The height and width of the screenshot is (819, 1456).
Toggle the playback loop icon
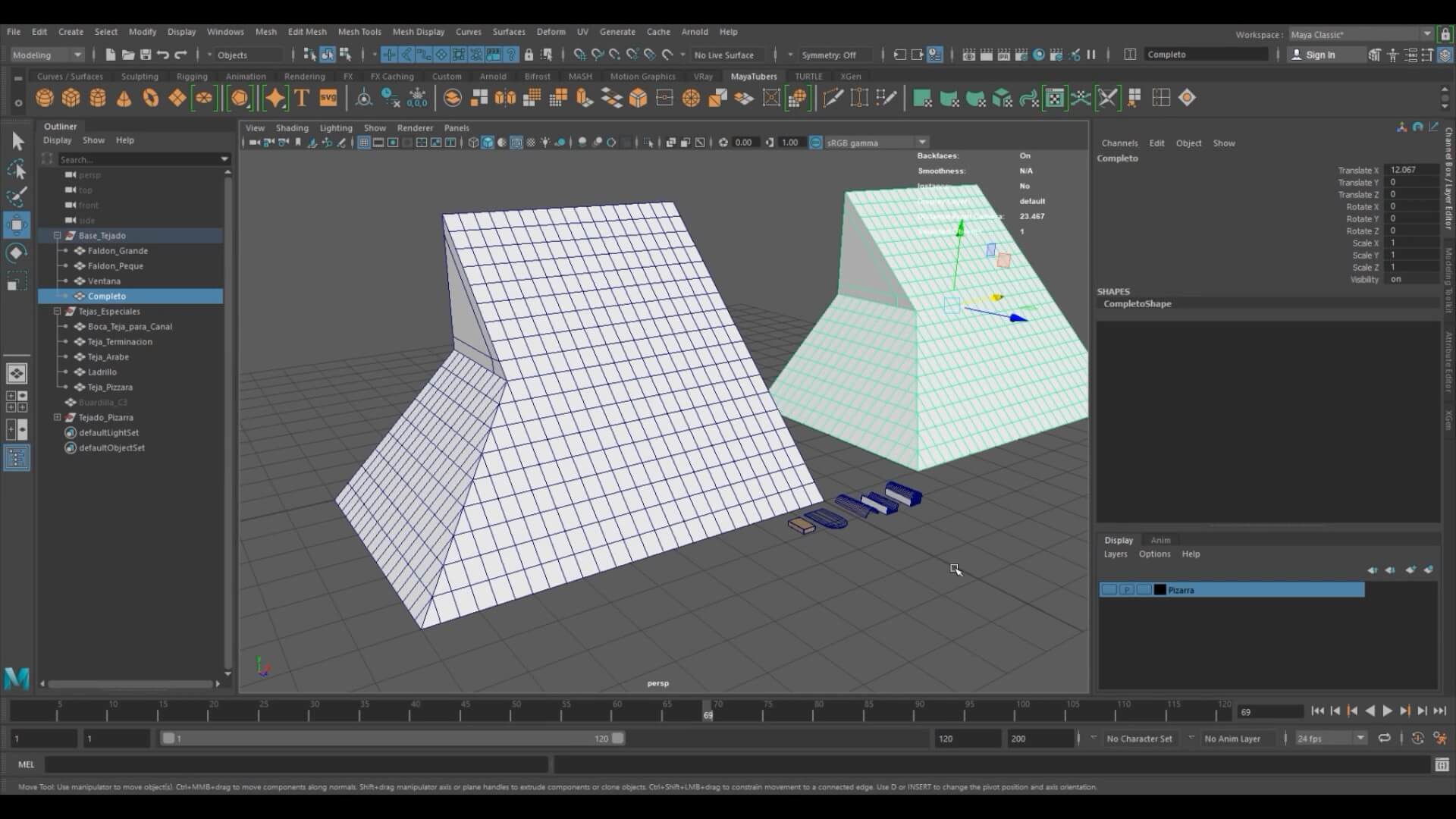pyautogui.click(x=1385, y=738)
